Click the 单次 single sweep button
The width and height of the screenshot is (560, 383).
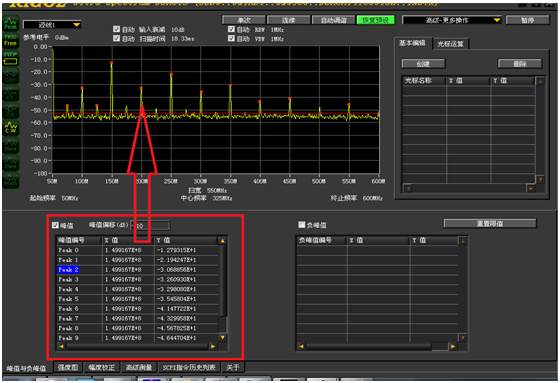[244, 20]
